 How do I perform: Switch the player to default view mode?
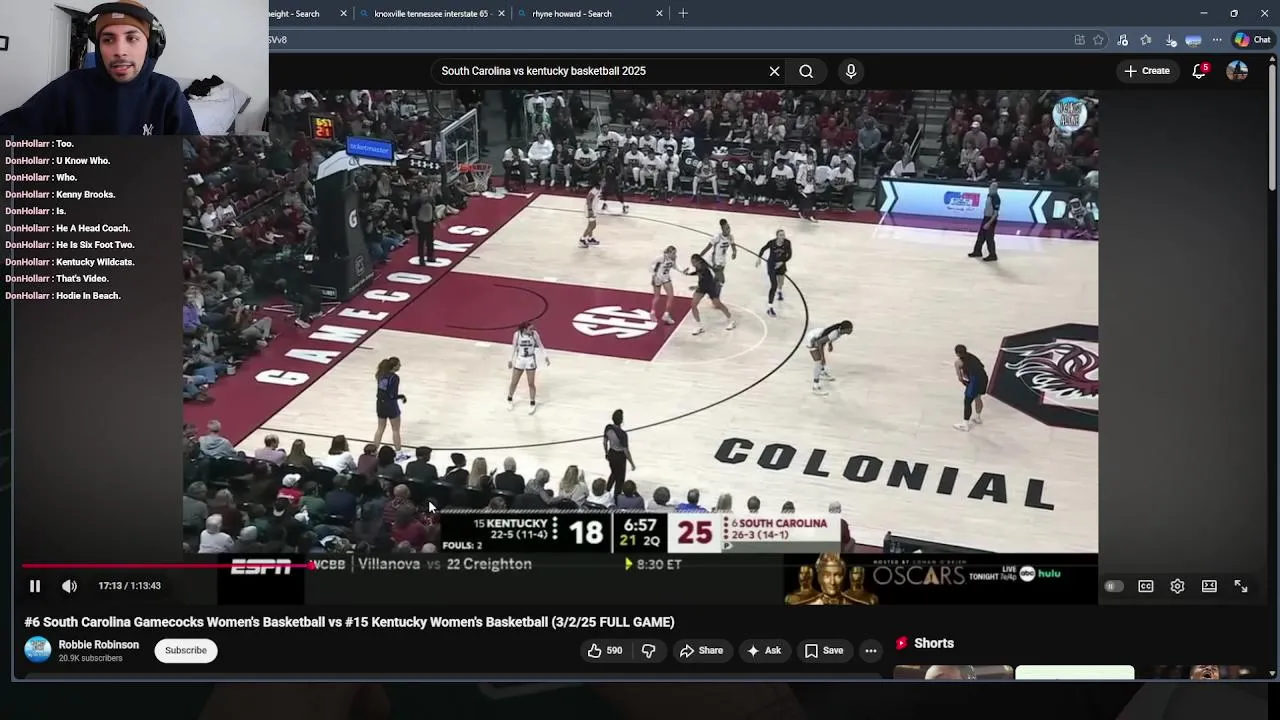pos(1209,586)
